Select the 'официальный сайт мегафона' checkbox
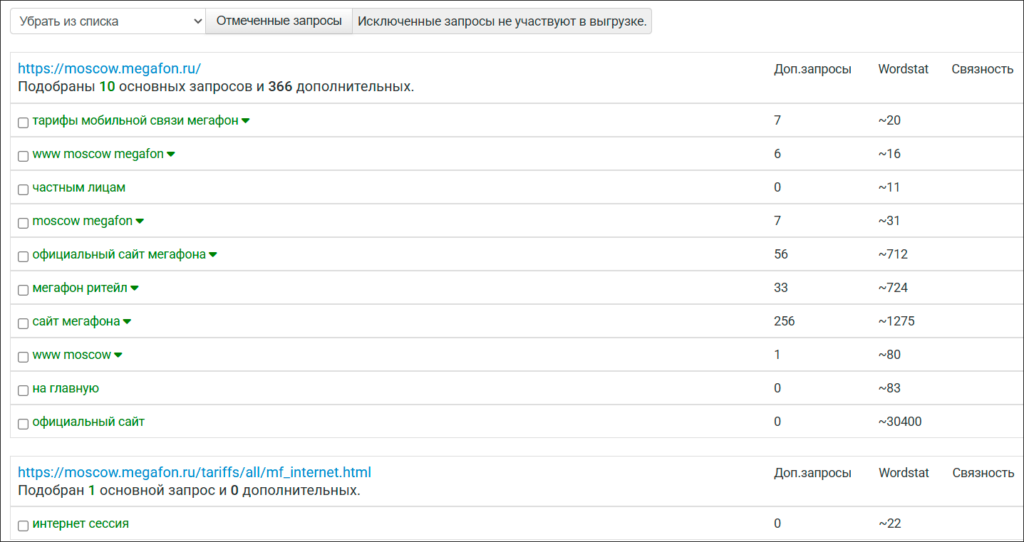This screenshot has height=542, width=1024. (23, 257)
